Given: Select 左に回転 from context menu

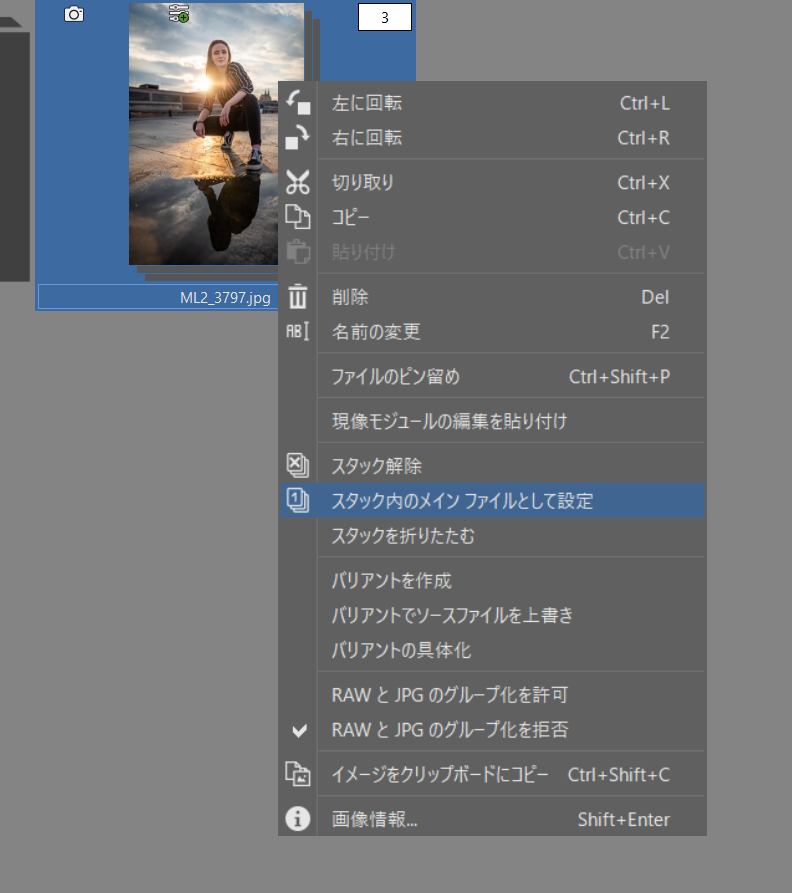Looking at the screenshot, I should [493, 103].
